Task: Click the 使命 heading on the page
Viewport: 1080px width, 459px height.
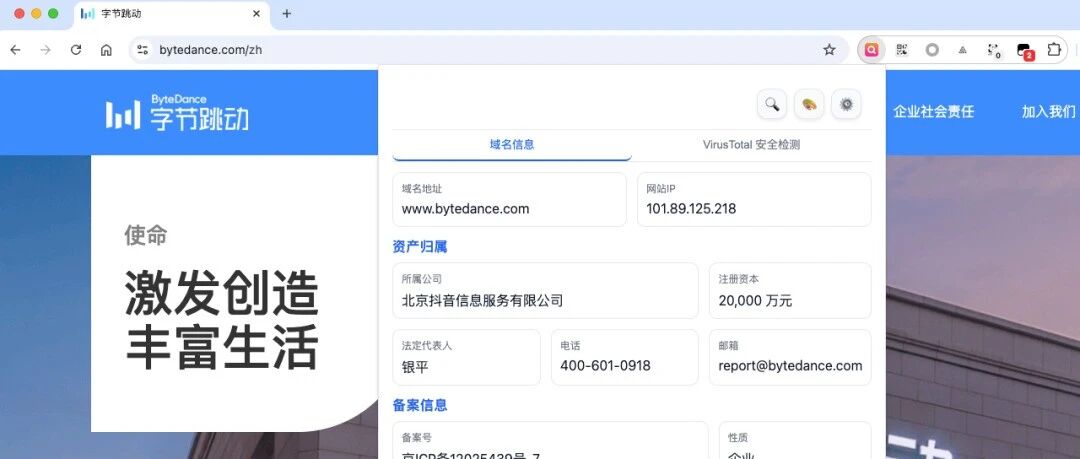Action: (145, 235)
